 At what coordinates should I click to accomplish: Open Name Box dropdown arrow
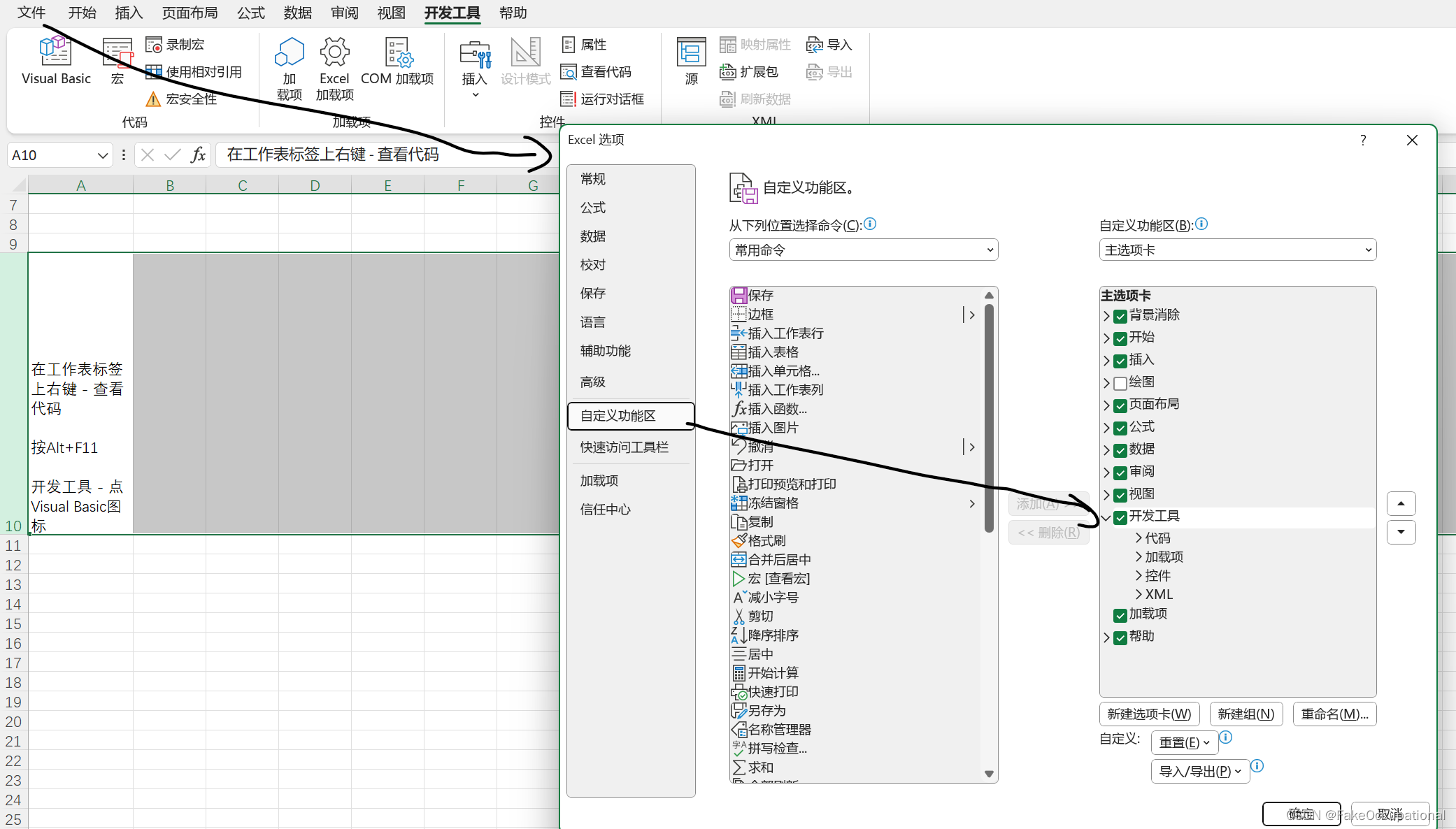pyautogui.click(x=102, y=155)
